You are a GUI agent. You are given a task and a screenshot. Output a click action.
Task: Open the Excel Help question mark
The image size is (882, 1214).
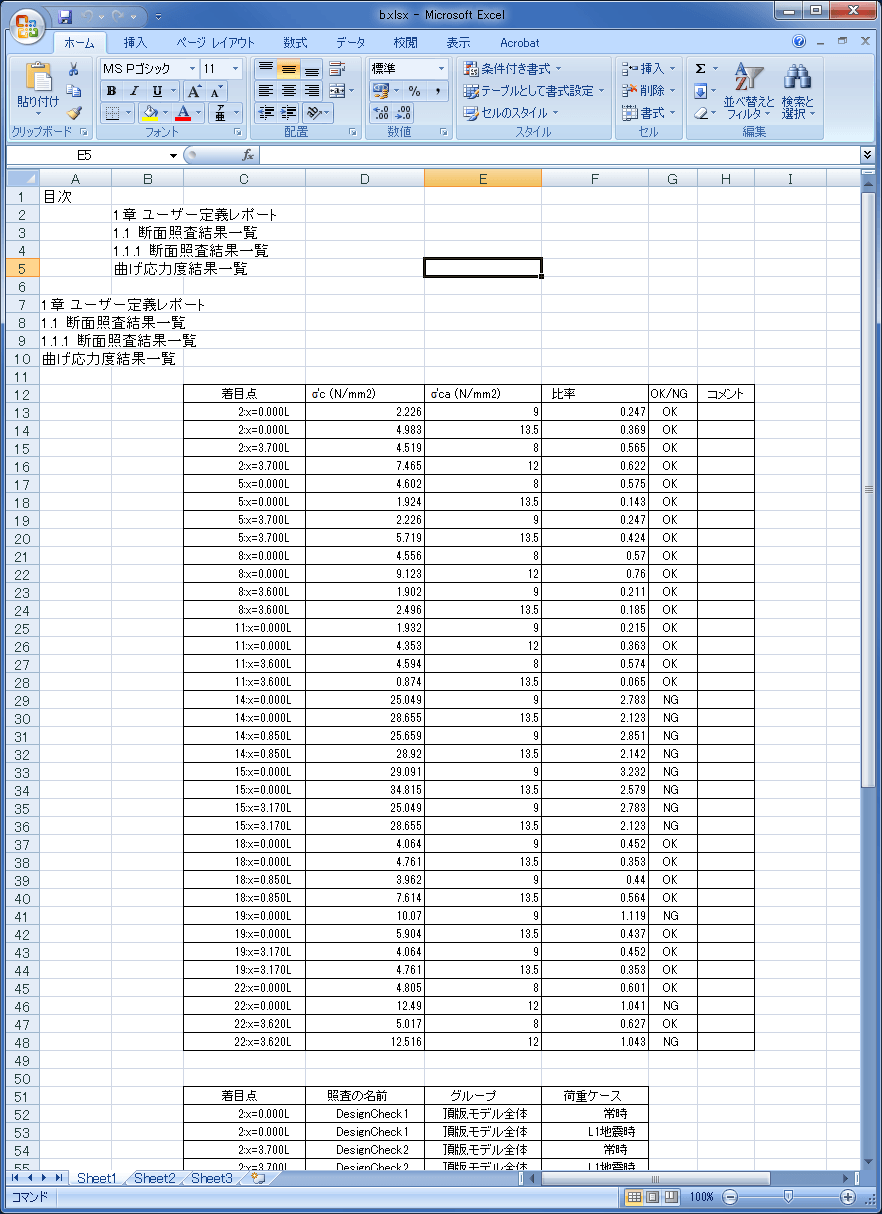coord(799,42)
